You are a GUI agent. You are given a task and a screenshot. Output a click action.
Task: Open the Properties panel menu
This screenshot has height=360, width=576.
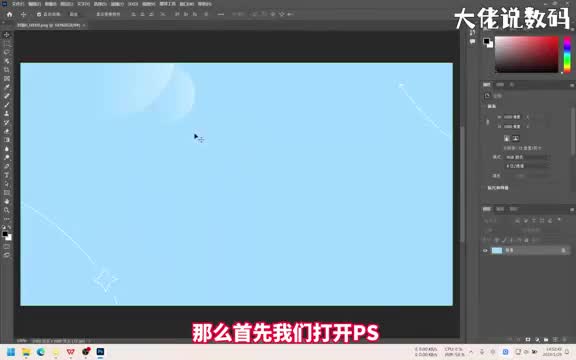click(x=572, y=85)
